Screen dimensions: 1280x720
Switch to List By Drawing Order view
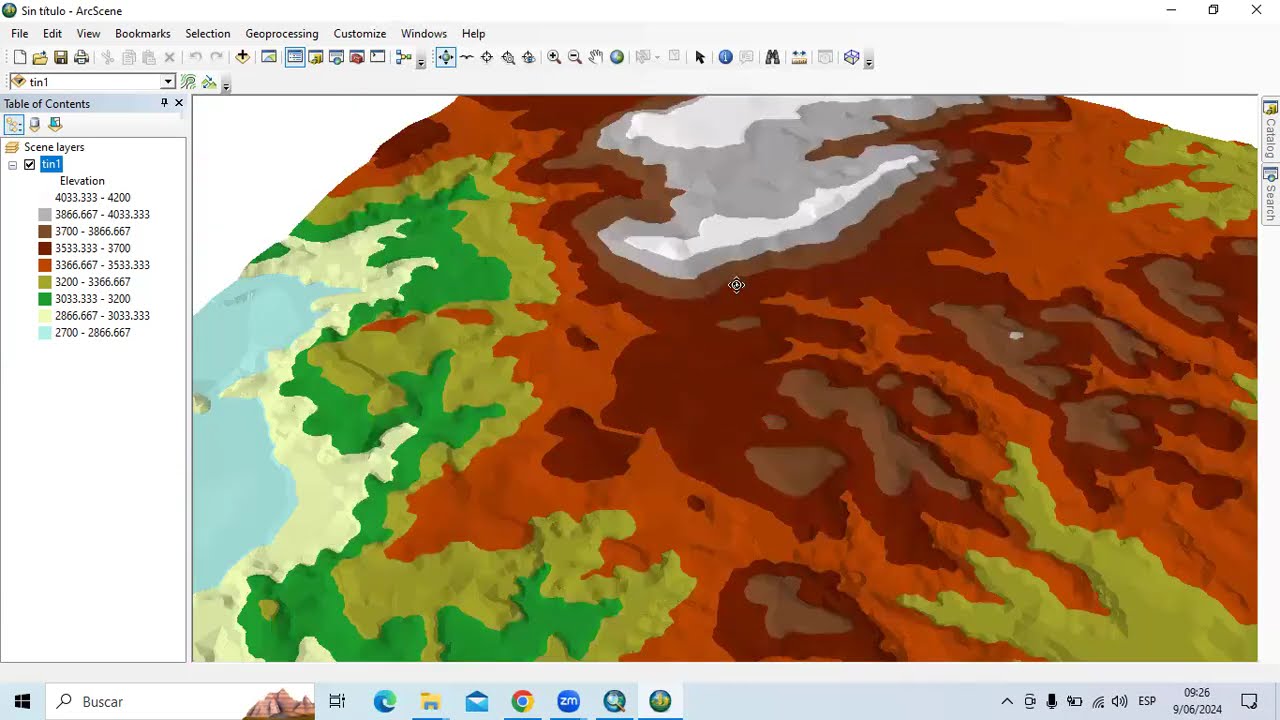14,124
